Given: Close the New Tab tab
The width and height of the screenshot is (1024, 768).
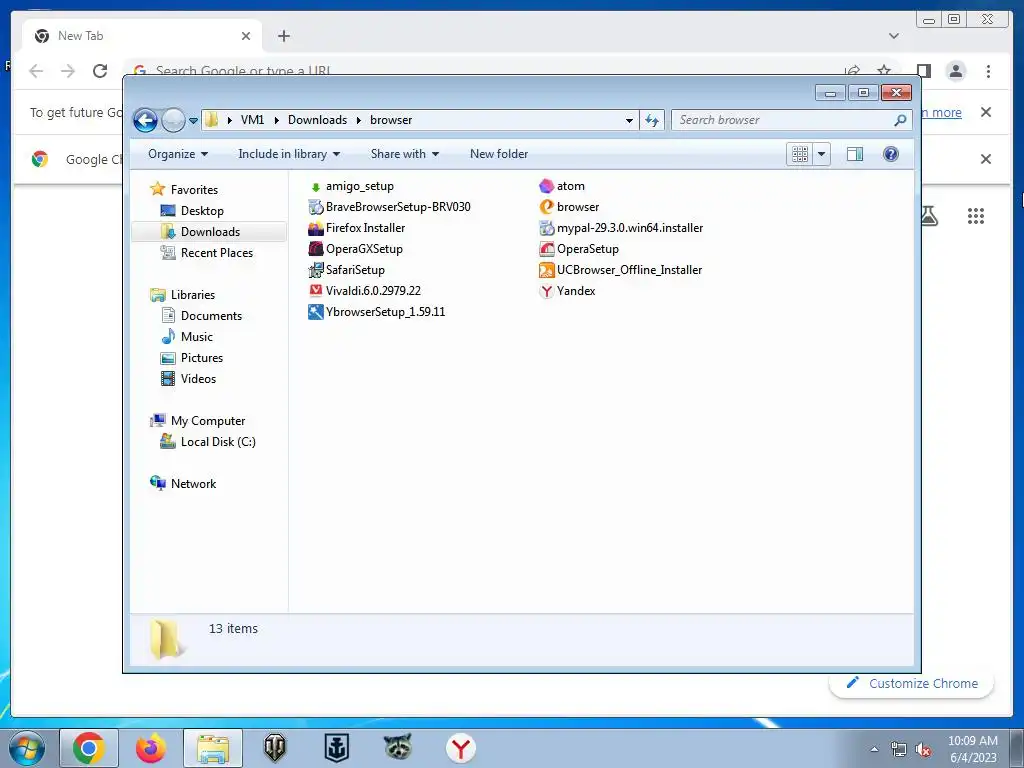Looking at the screenshot, I should pos(246,36).
